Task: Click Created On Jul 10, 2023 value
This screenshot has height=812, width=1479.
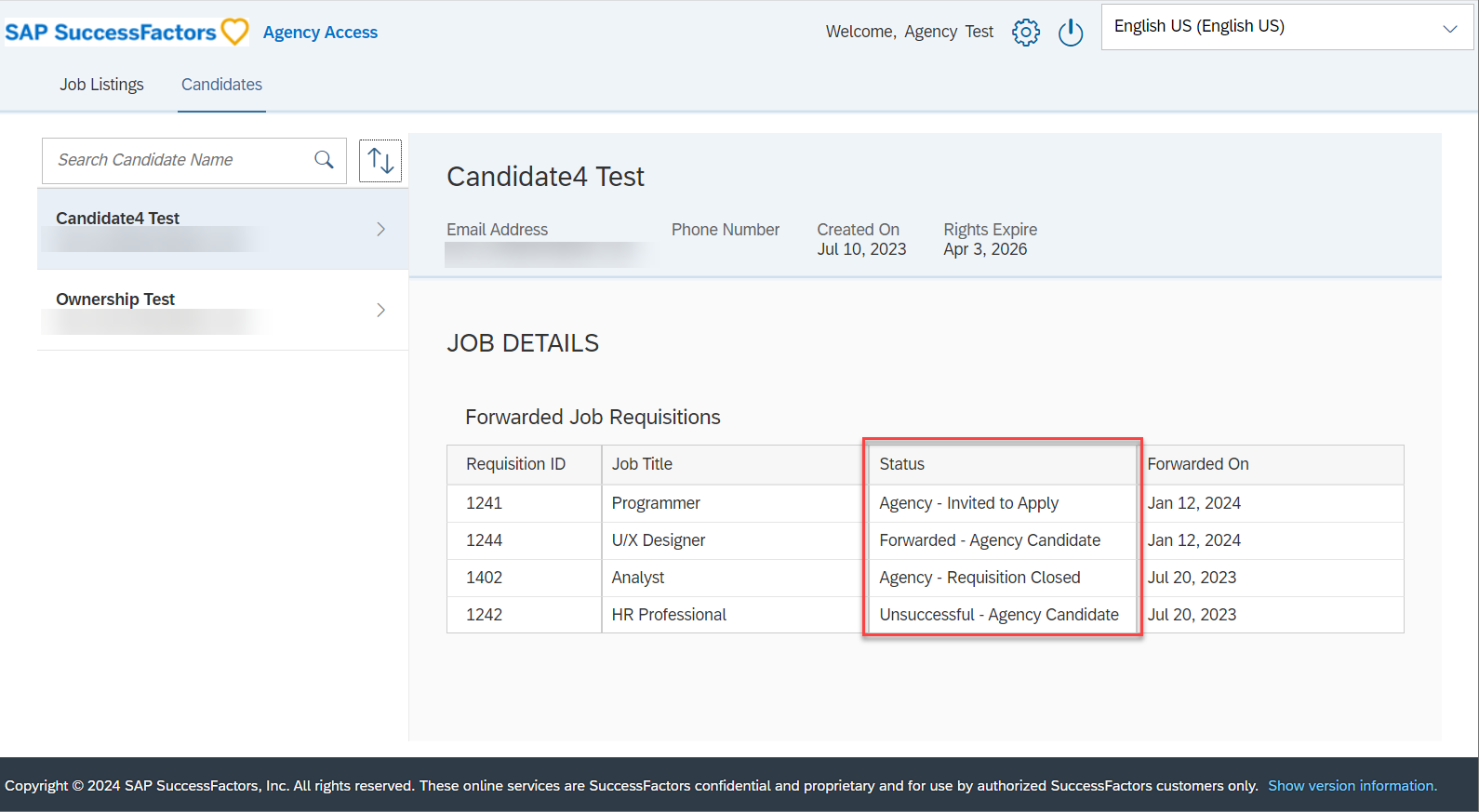Action: coord(861,249)
